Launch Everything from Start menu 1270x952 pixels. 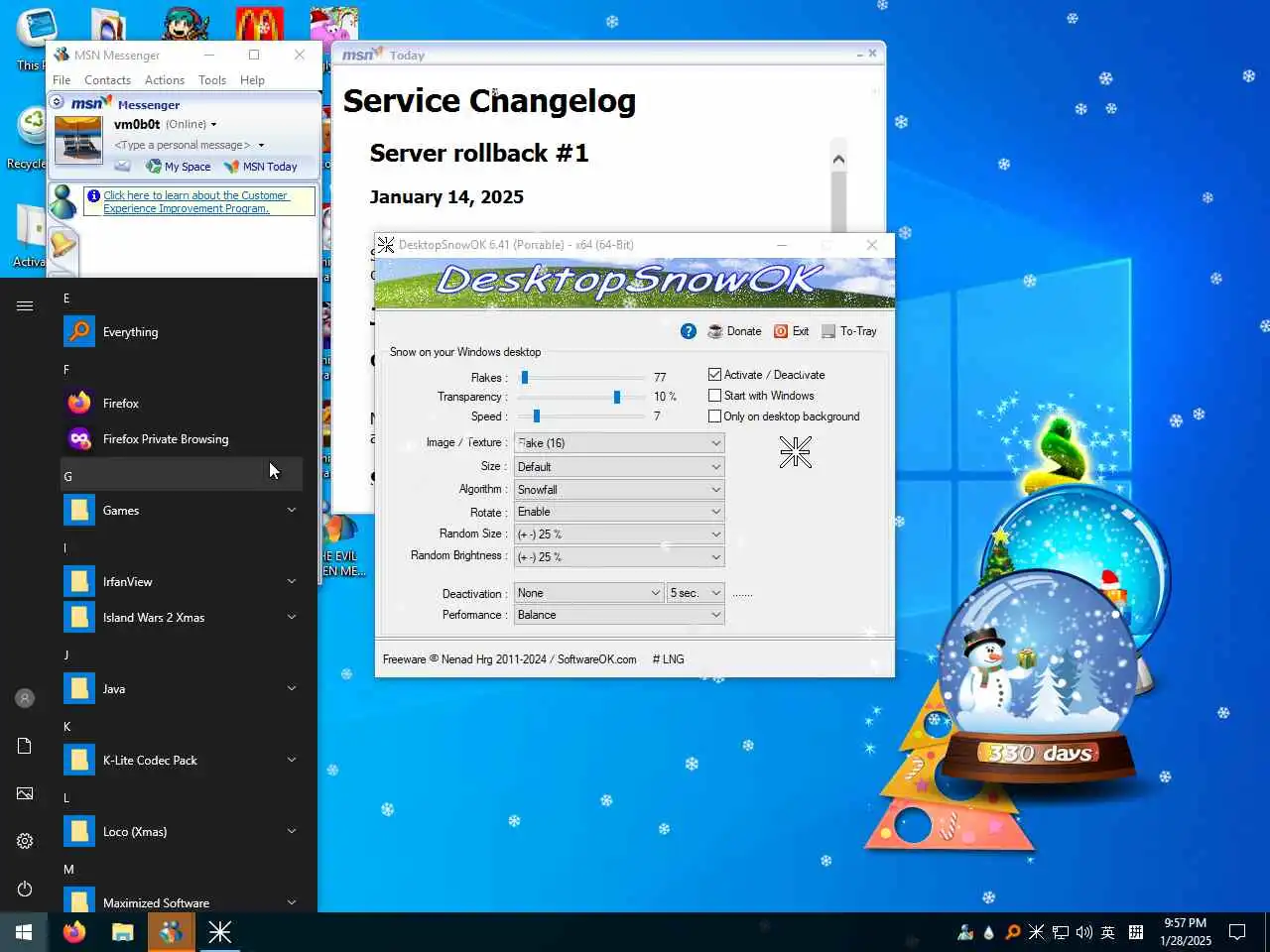[182, 332]
